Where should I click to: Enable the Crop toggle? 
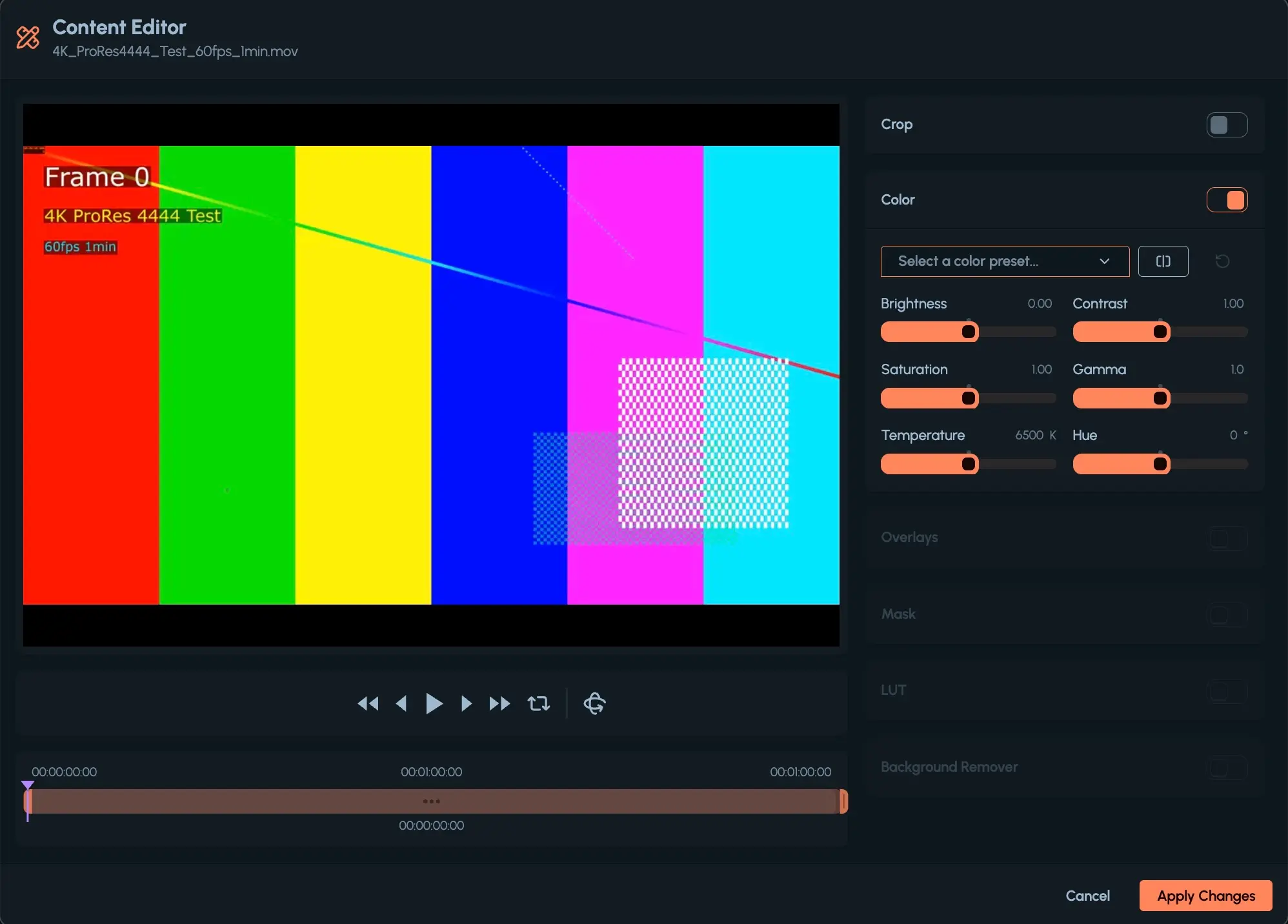1227,125
